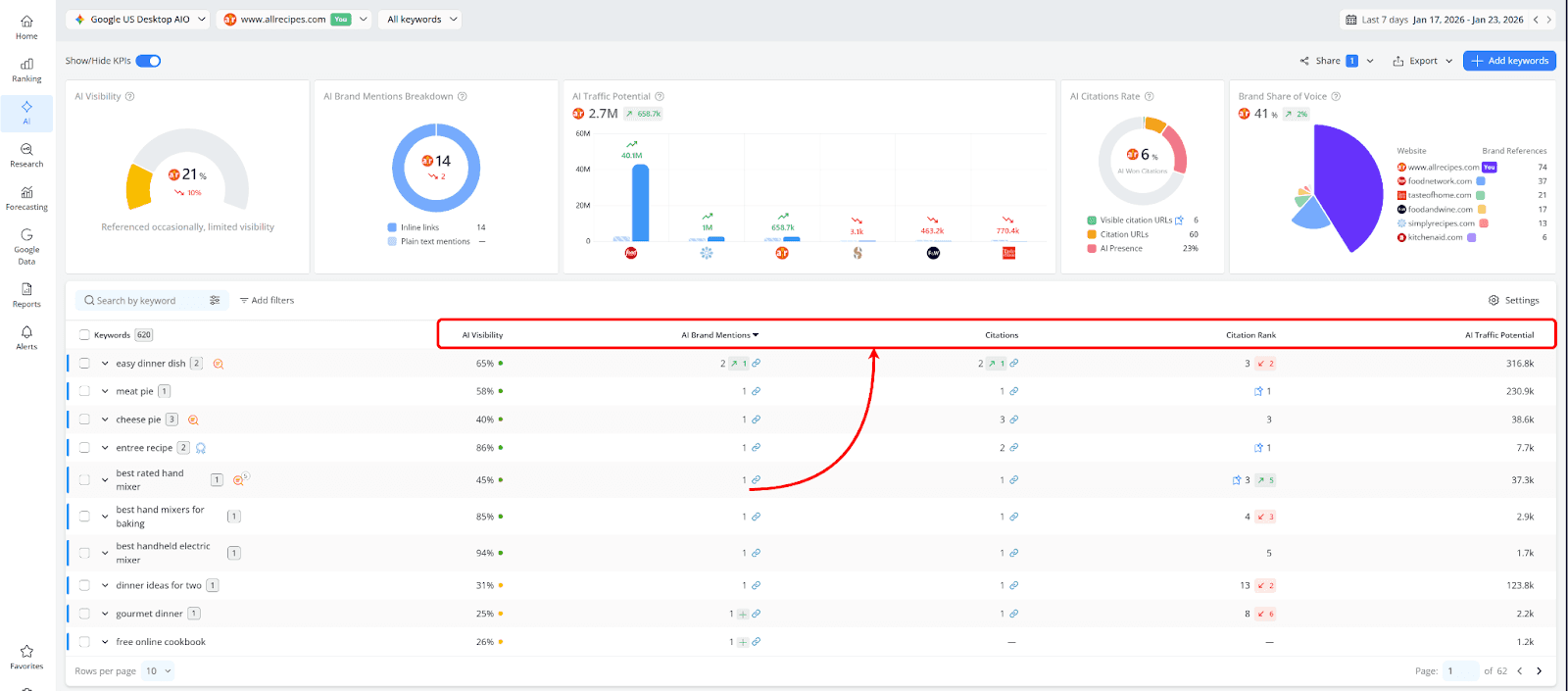Open the Export dropdown

tap(1423, 61)
